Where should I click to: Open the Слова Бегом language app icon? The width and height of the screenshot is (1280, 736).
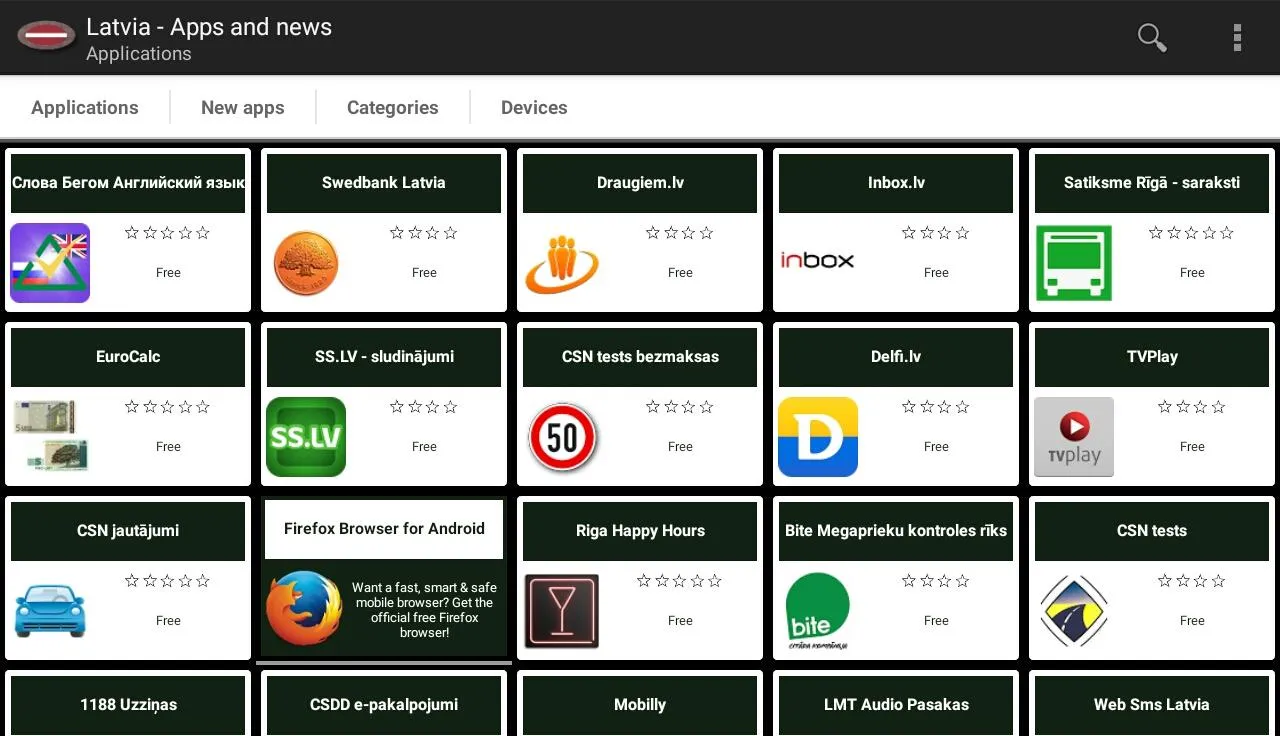(50, 263)
